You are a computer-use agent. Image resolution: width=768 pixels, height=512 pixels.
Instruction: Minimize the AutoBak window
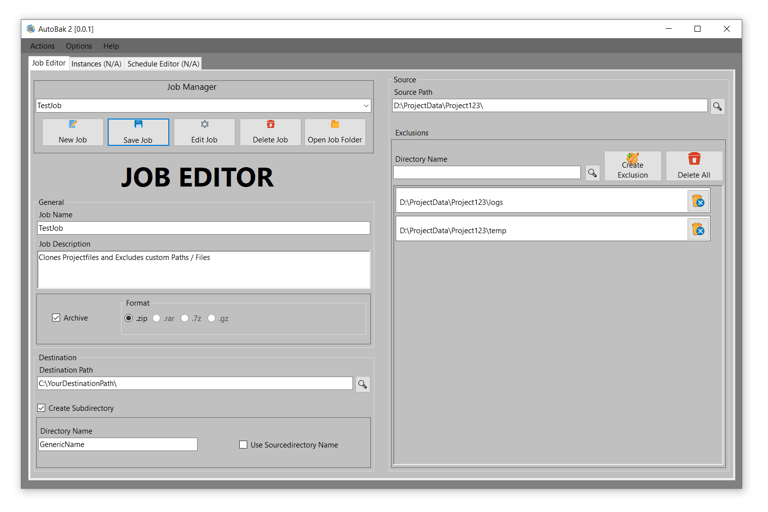point(669,29)
